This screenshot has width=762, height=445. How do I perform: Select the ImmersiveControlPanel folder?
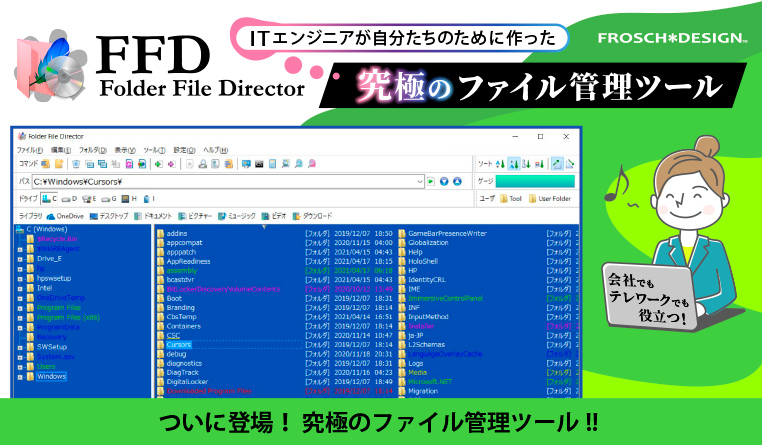pos(445,298)
